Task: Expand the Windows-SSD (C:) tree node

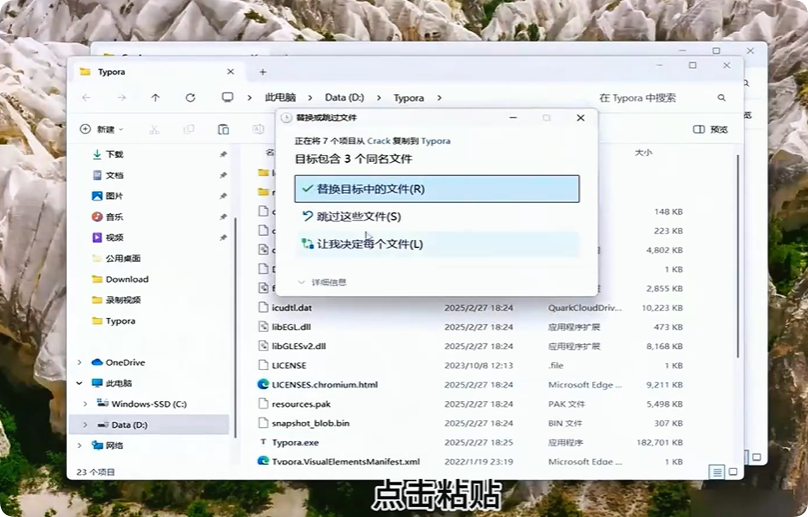Action: (x=86, y=404)
